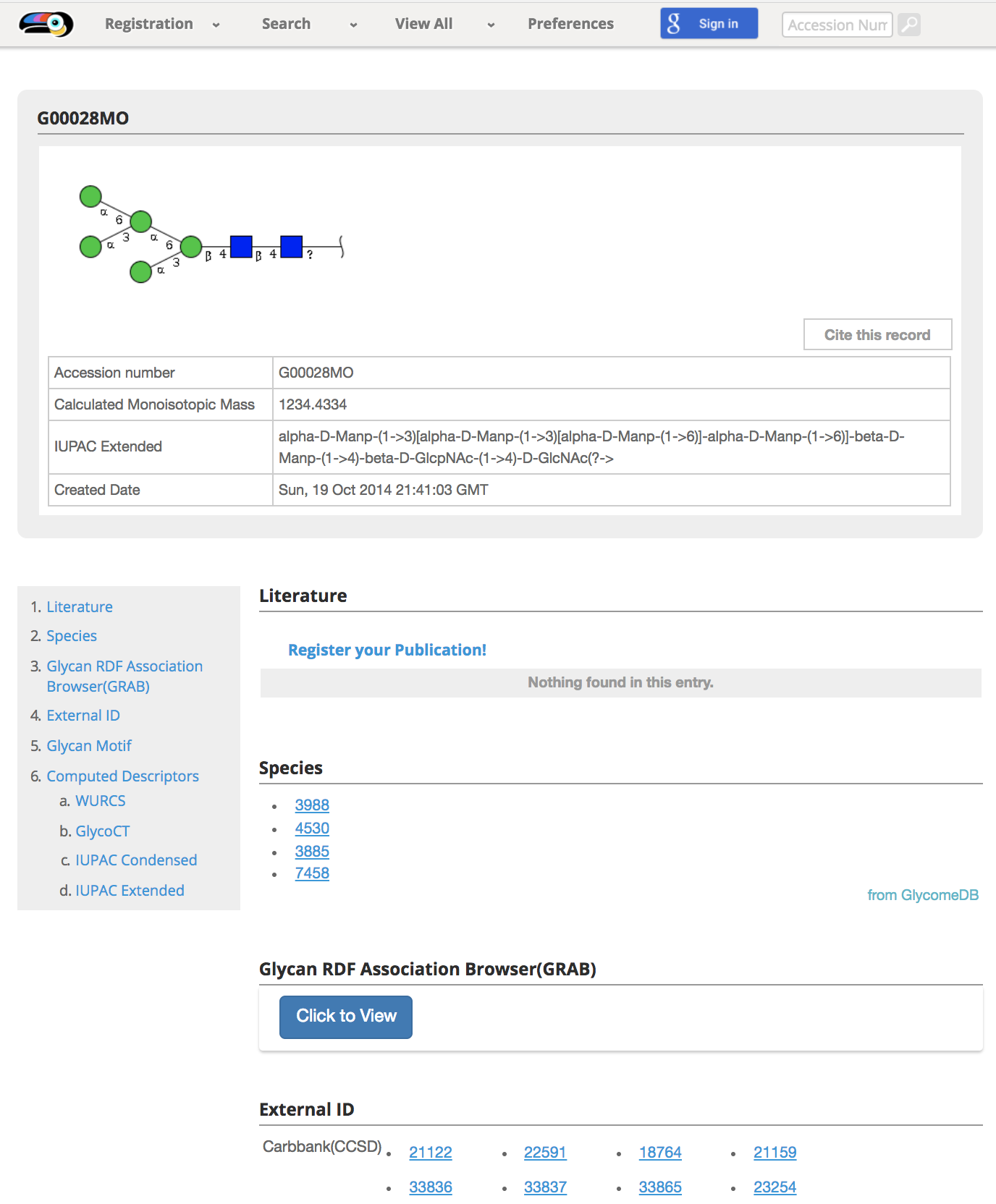The image size is (996, 1204).
Task: Open Carbbank ID 33837
Action: (x=545, y=1187)
